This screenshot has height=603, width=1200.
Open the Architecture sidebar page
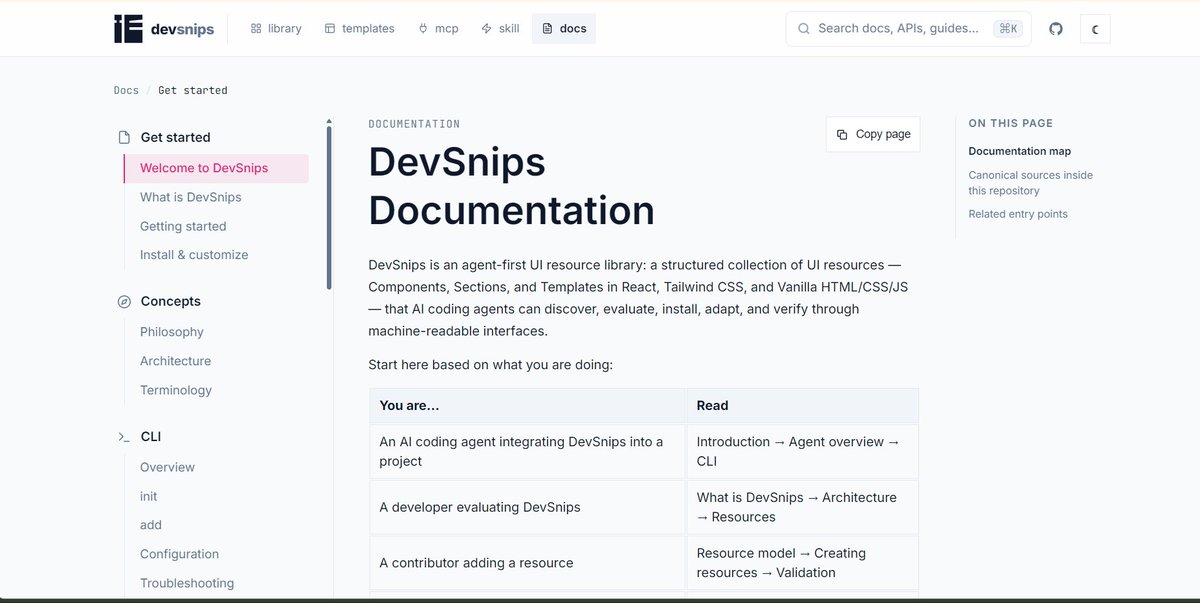pos(176,361)
